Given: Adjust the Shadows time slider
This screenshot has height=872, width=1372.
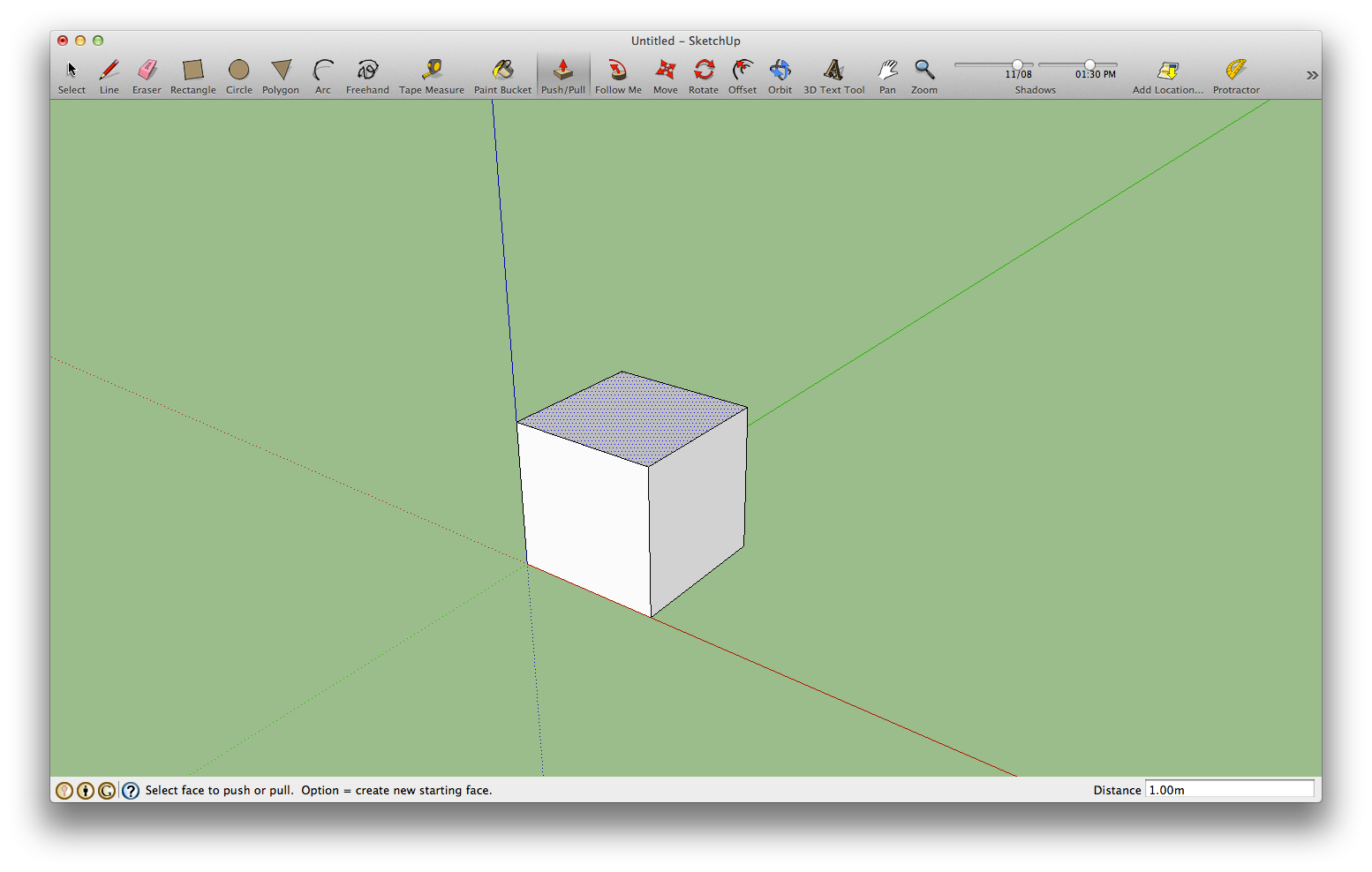Looking at the screenshot, I should click(x=1089, y=64).
